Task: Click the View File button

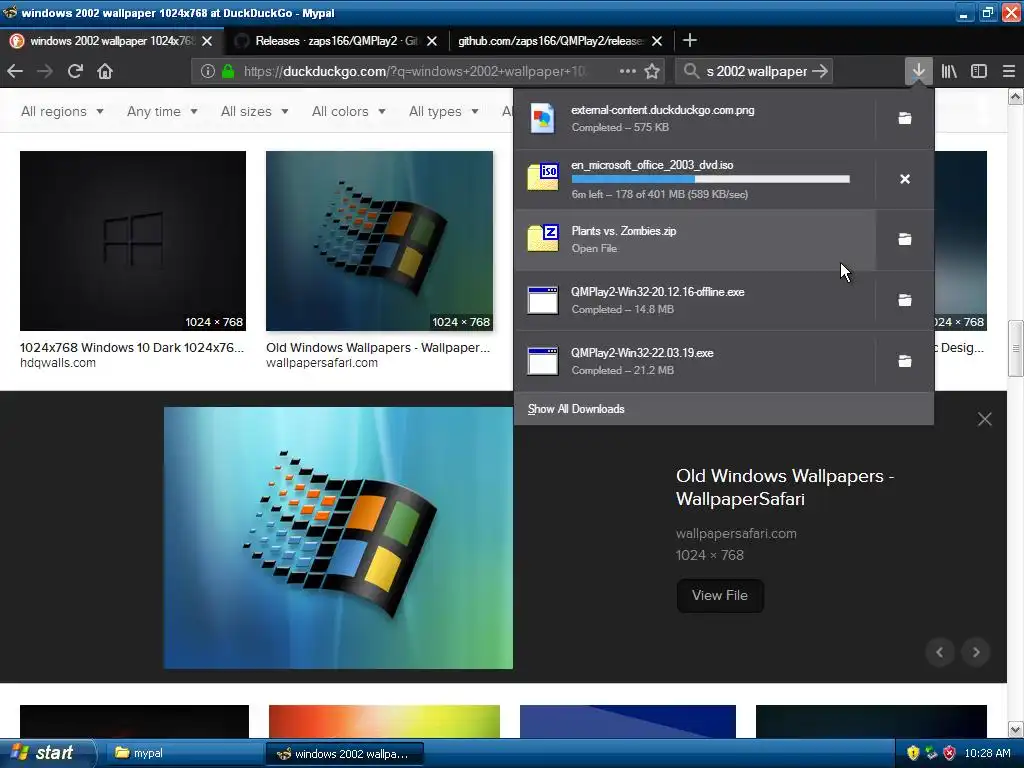Action: coord(720,595)
